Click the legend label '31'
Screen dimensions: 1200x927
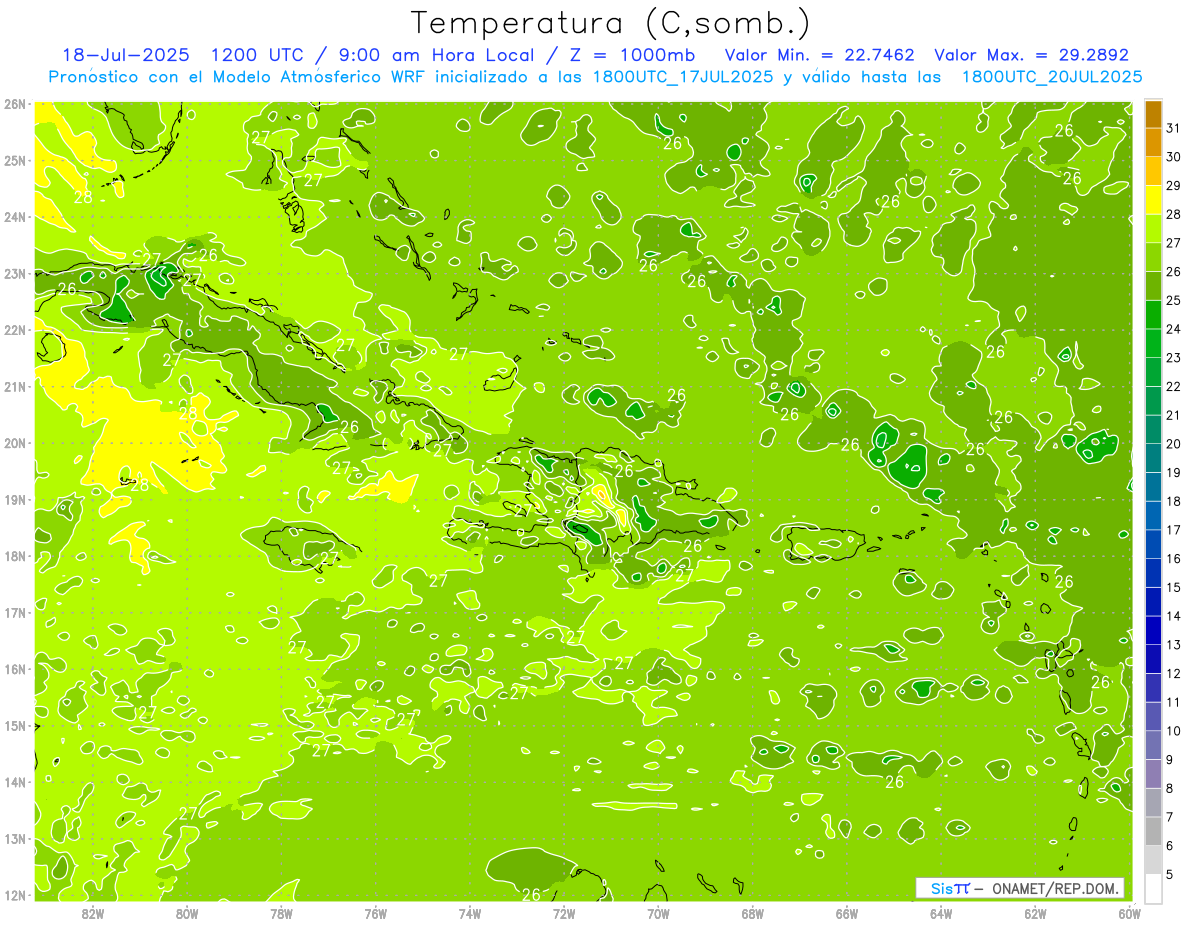(1173, 128)
